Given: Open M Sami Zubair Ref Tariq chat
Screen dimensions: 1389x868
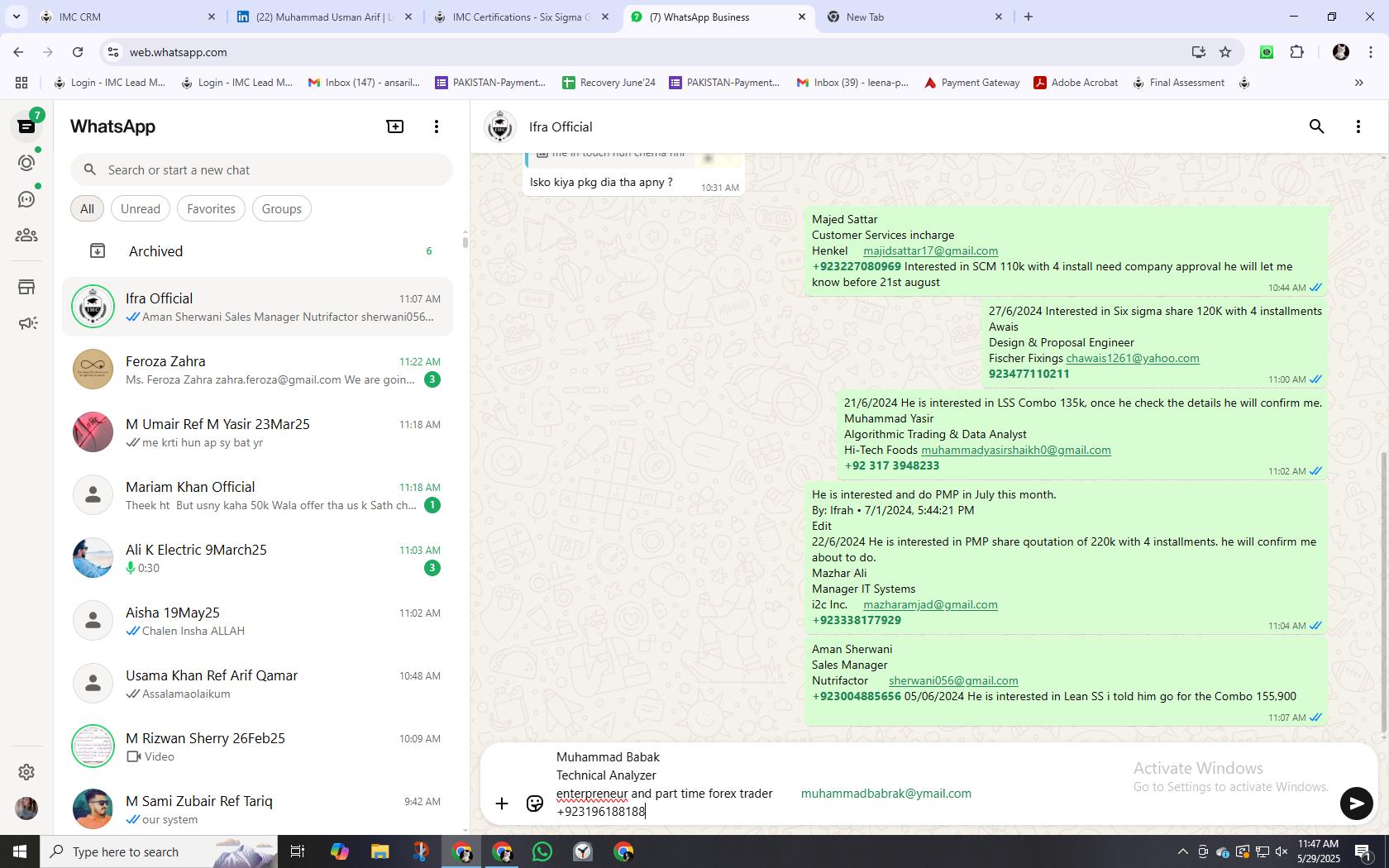Looking at the screenshot, I should (x=258, y=809).
